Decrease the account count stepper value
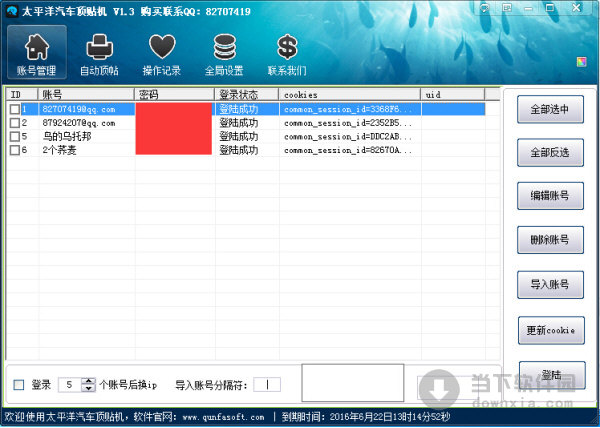Viewport: 600px width, 428px height. (88, 388)
